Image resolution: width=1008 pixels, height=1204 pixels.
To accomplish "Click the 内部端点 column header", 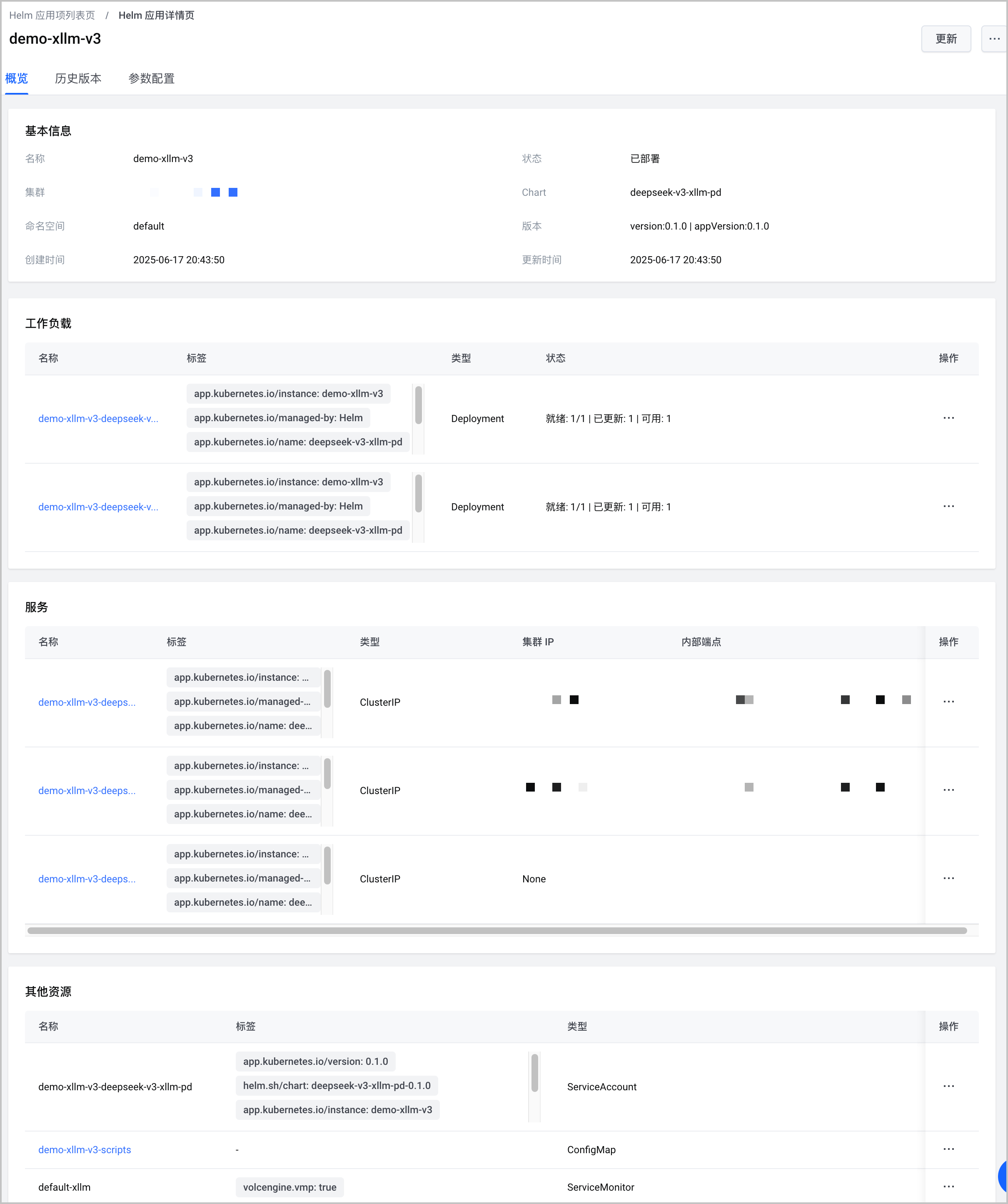I will tap(701, 642).
